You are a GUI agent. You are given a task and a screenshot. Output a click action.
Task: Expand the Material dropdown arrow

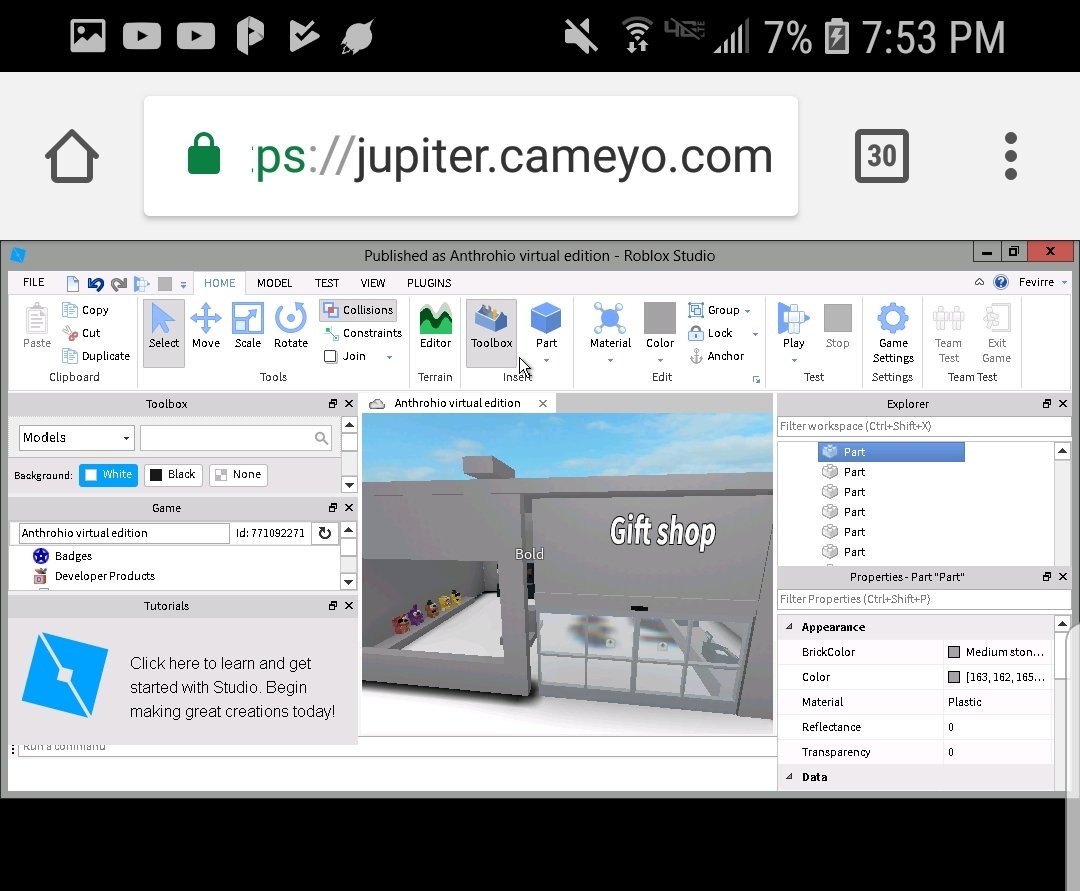tap(610, 360)
